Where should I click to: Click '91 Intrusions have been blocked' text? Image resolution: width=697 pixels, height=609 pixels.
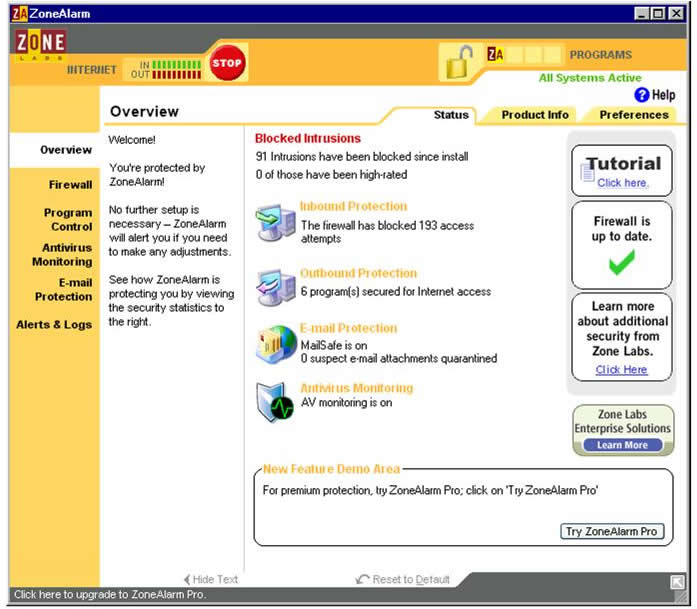(x=361, y=156)
